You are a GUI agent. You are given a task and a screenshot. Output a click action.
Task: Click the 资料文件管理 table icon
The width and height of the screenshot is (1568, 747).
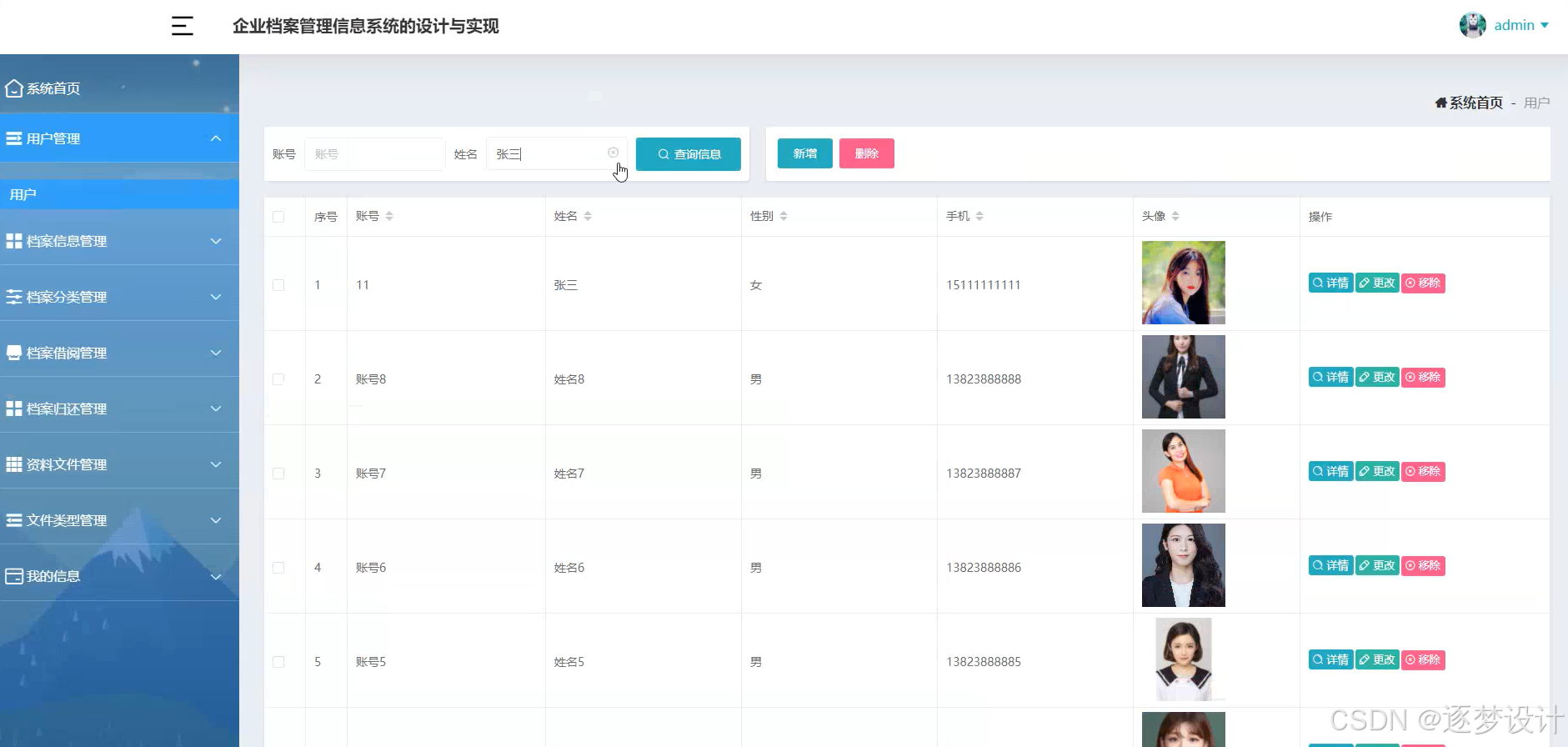pos(14,464)
